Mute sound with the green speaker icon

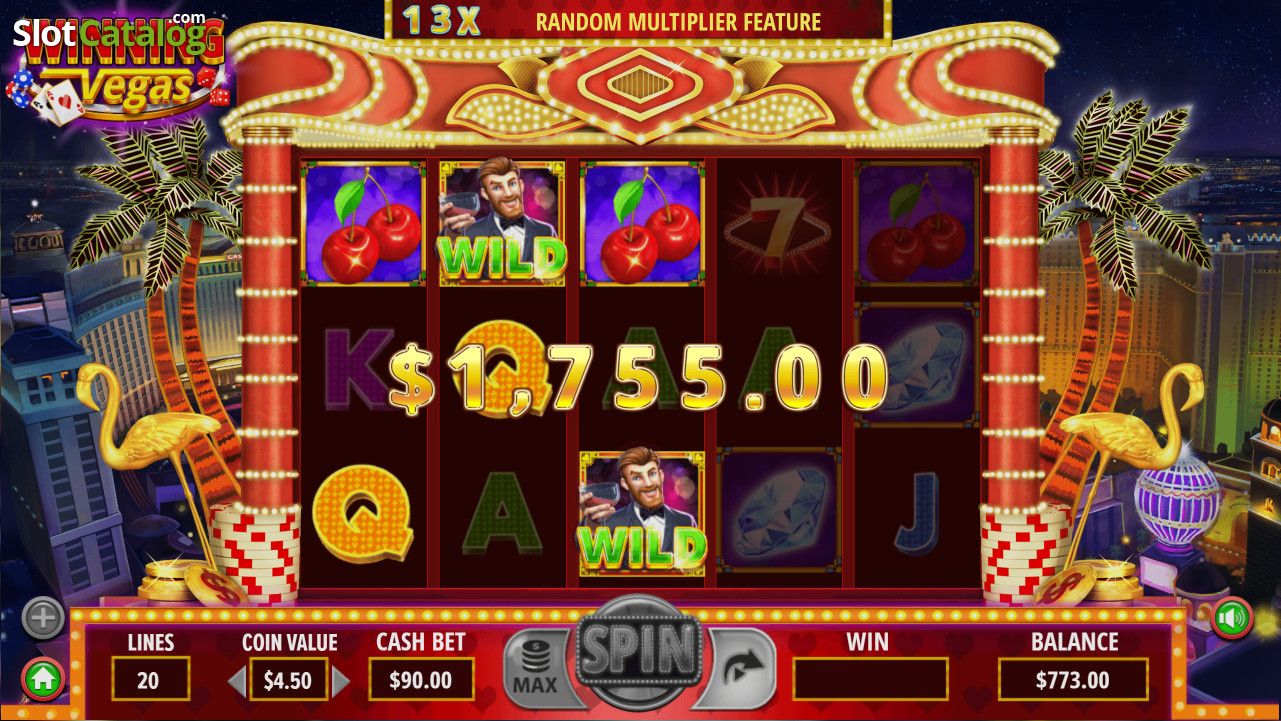(x=1232, y=618)
